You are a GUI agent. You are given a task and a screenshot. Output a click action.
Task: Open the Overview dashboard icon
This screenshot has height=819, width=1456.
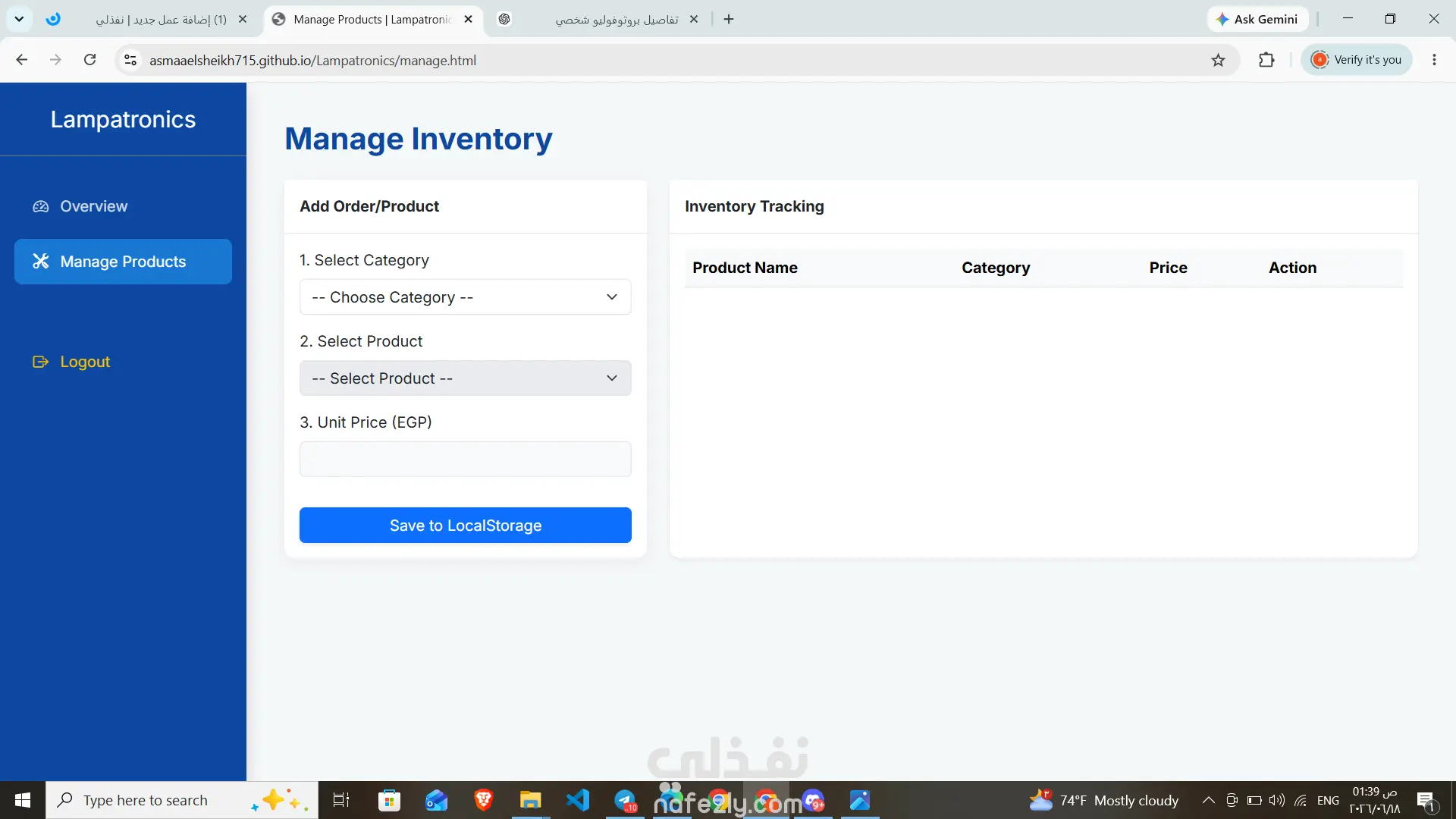tap(41, 206)
